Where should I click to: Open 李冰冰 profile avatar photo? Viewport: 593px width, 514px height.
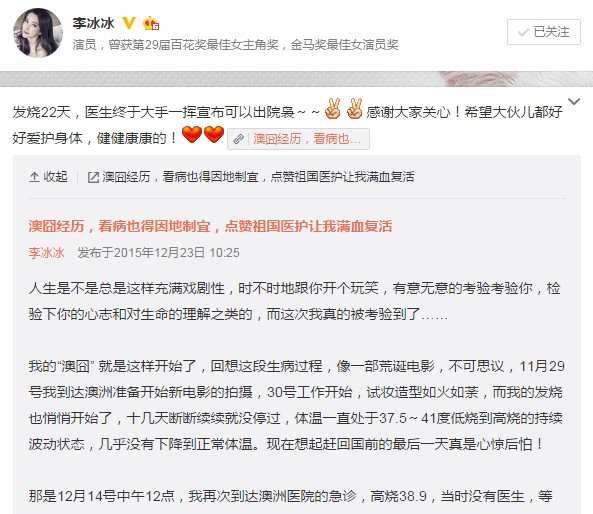[x=38, y=33]
